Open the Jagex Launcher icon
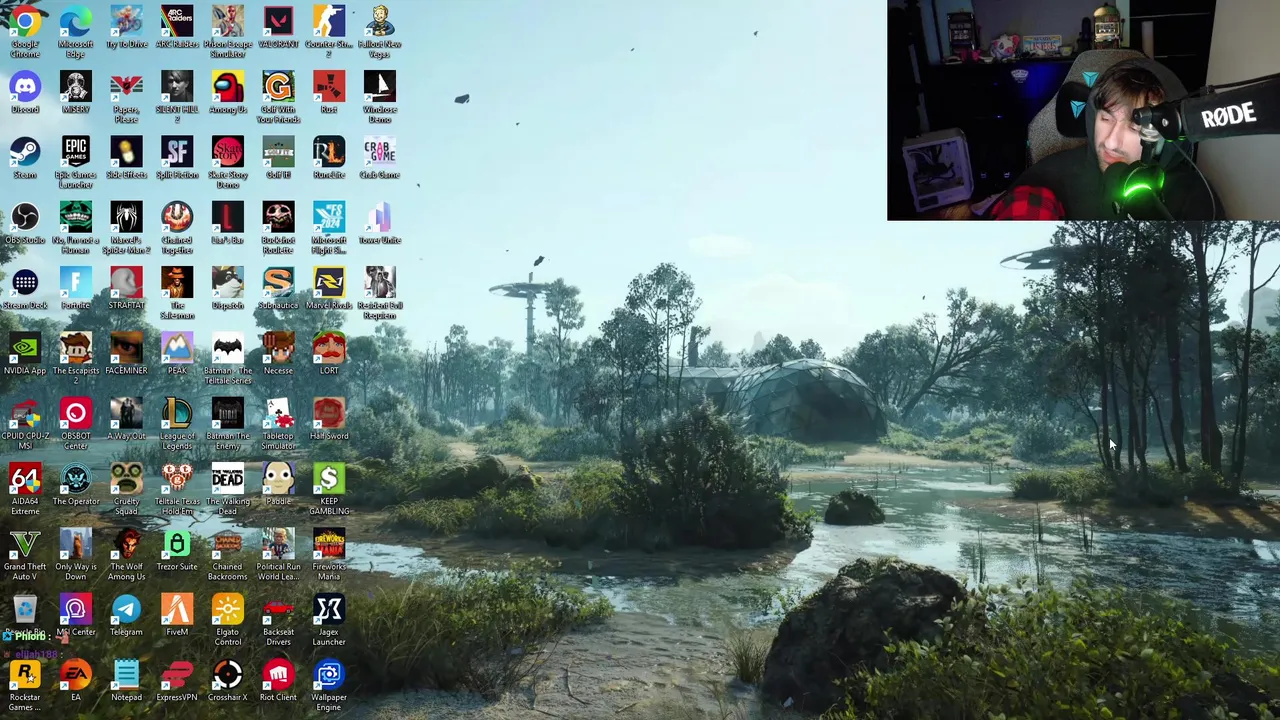 point(329,620)
